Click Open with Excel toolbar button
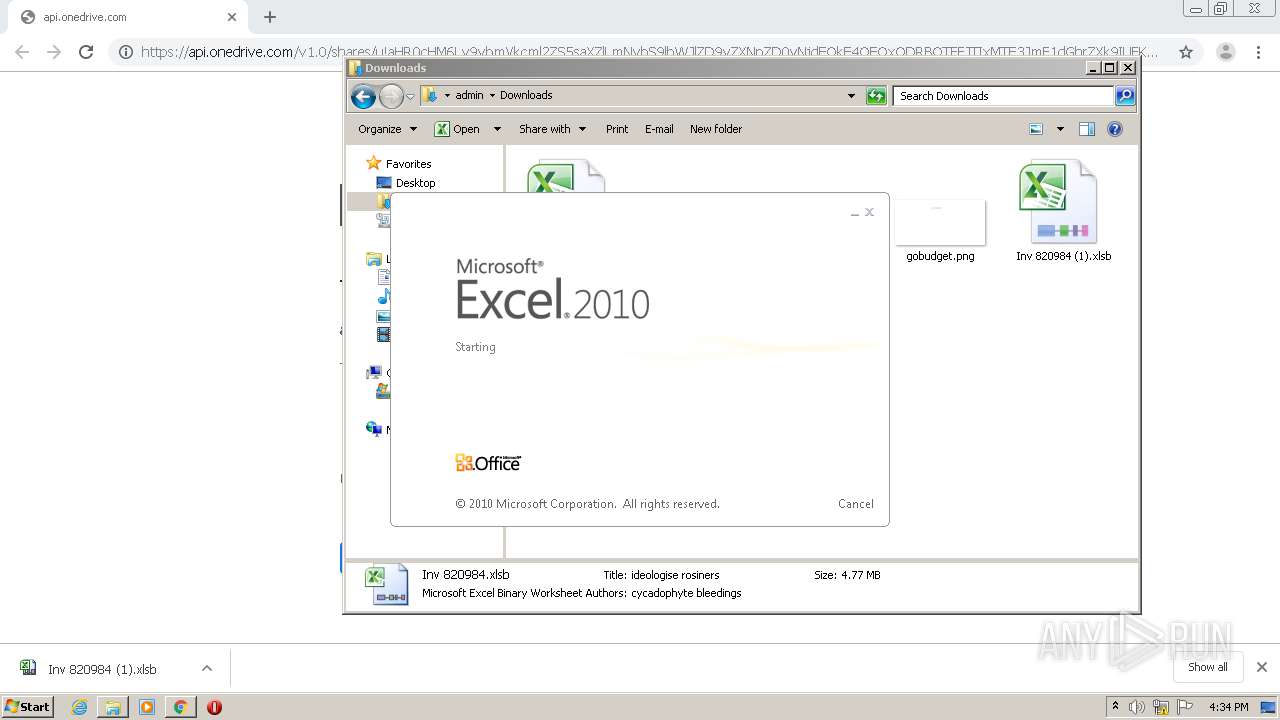Screen dimensions: 1280x720 coord(458,129)
